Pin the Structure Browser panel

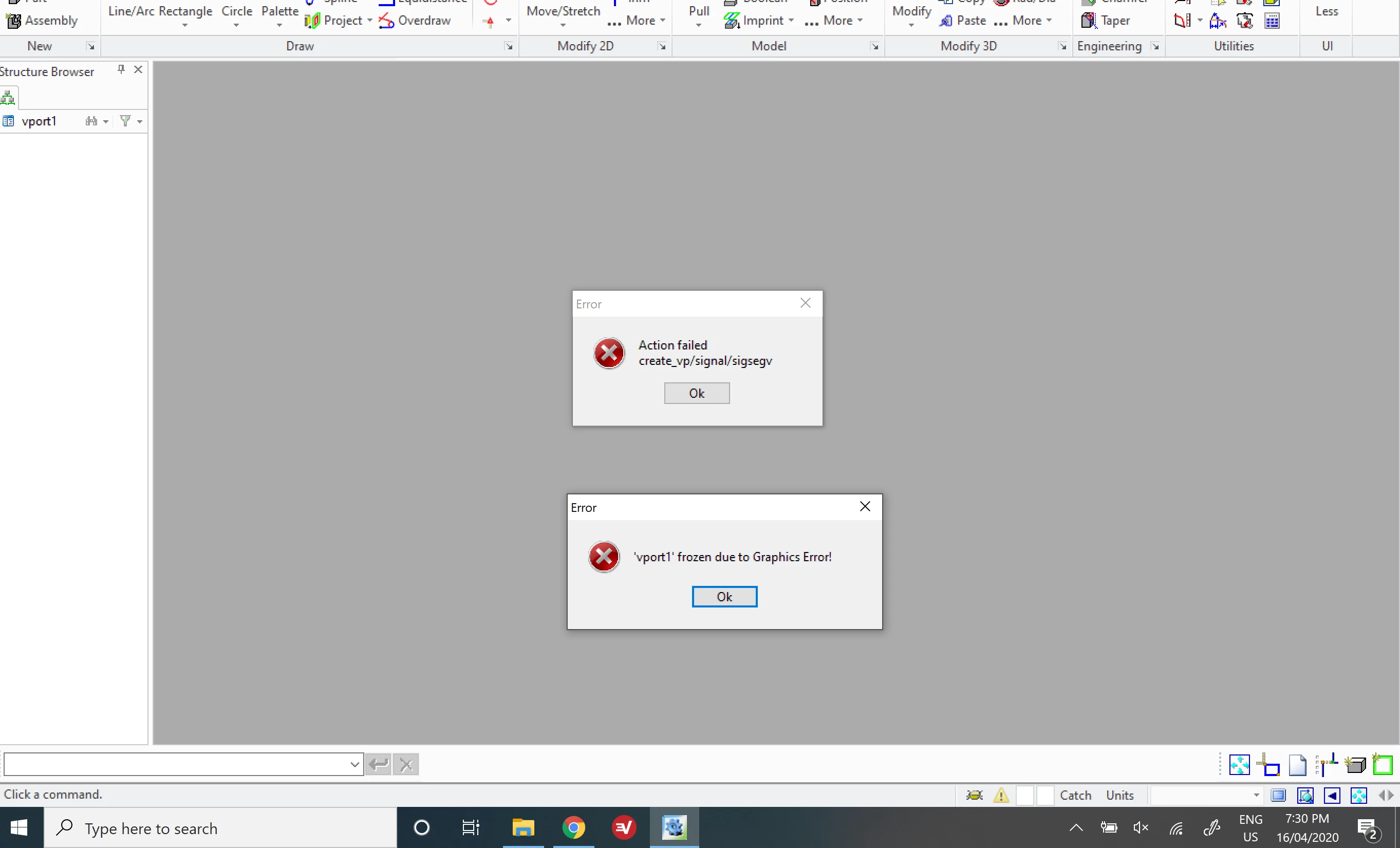121,69
